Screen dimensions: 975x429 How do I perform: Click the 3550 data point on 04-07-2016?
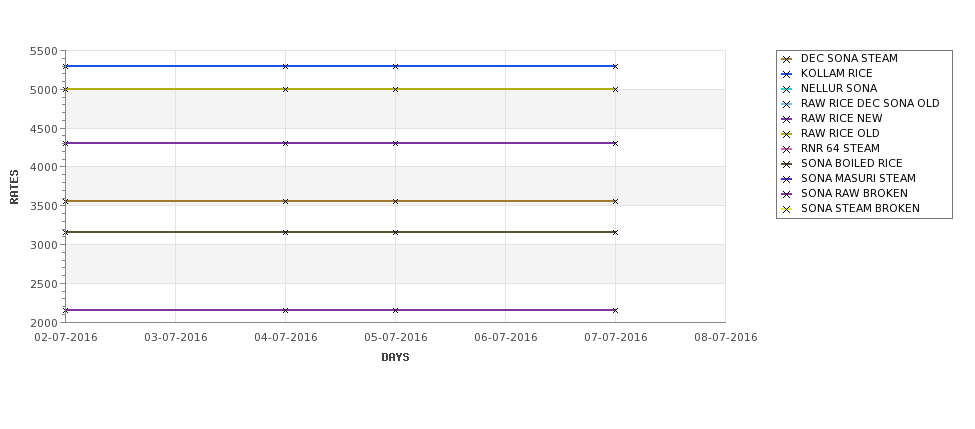click(x=285, y=201)
